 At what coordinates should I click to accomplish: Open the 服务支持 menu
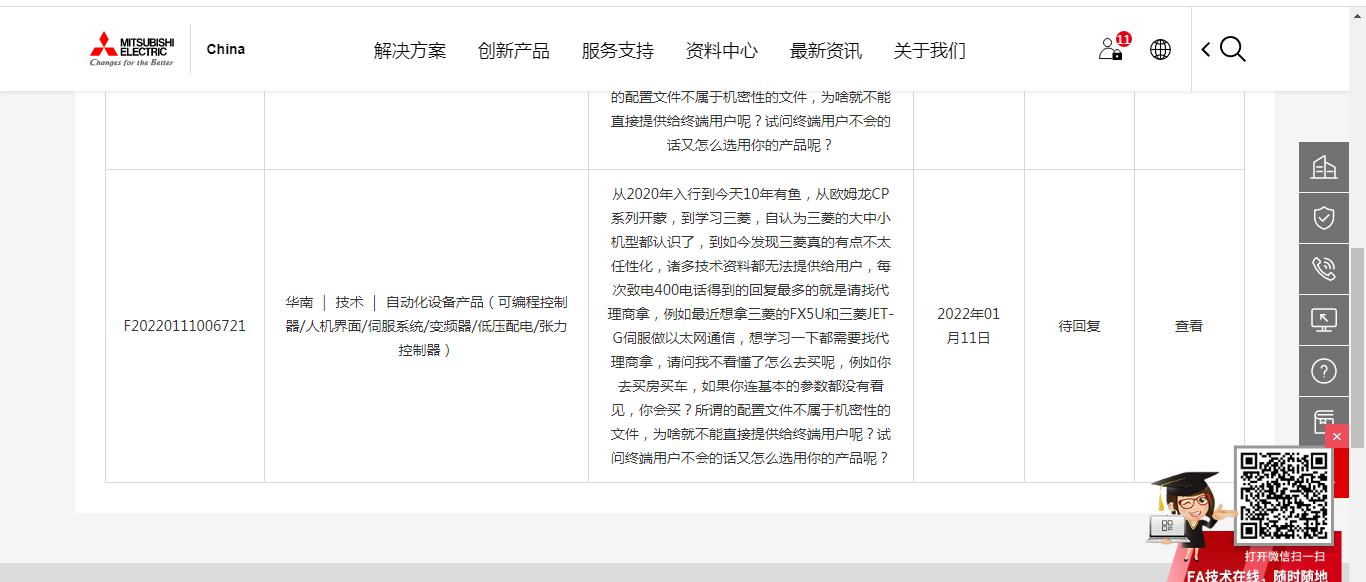pos(618,51)
